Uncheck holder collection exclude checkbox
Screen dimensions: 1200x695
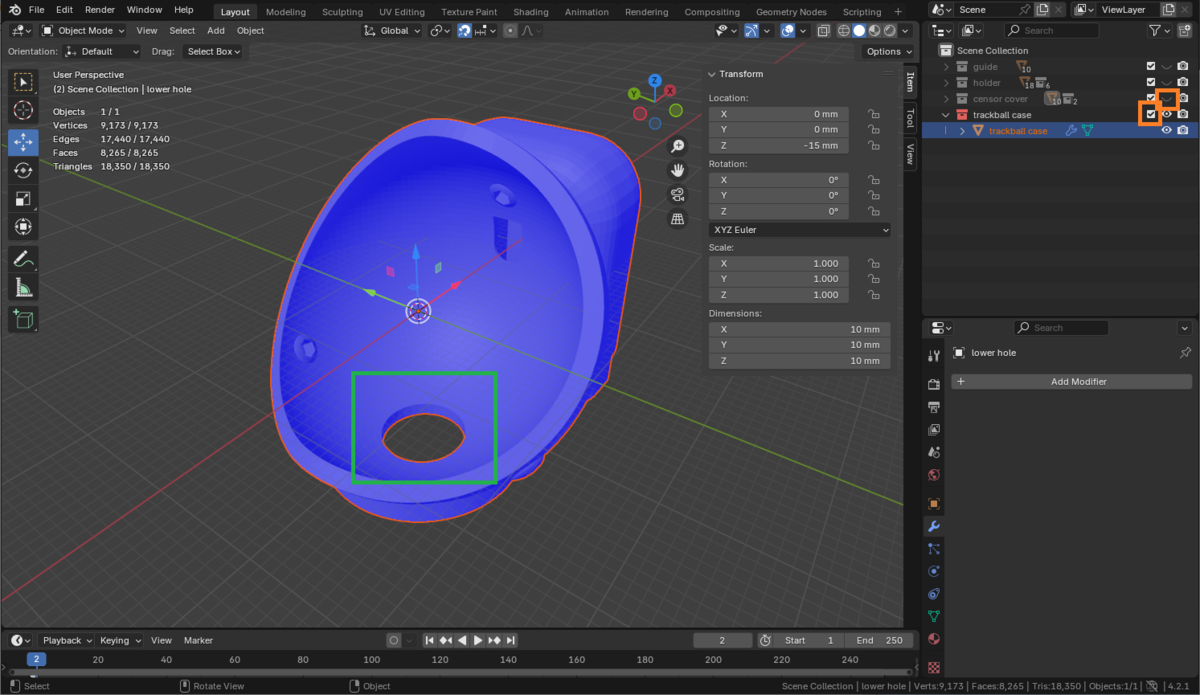pyautogui.click(x=1151, y=83)
